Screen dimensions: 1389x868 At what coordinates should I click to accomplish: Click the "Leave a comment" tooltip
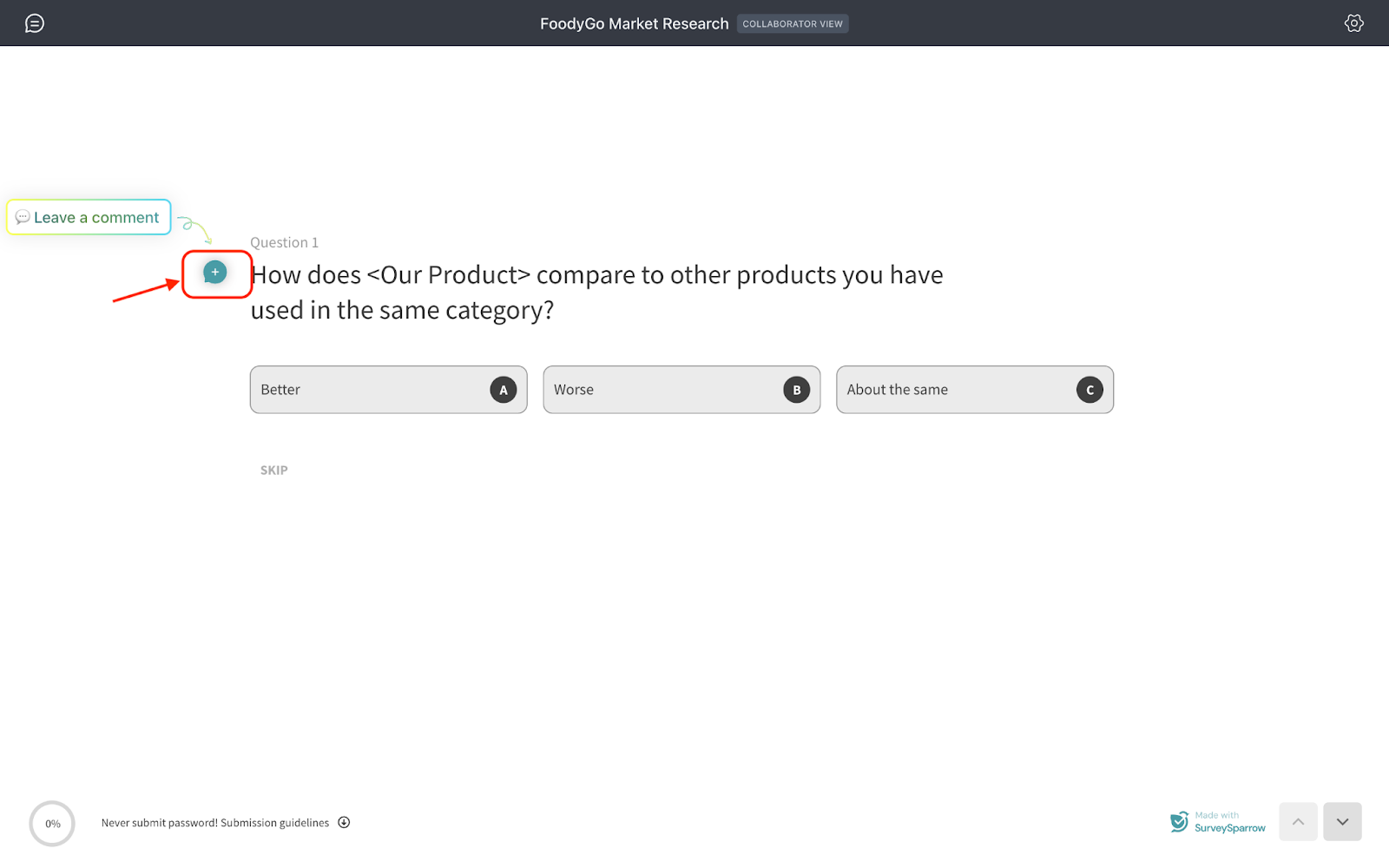tap(89, 217)
